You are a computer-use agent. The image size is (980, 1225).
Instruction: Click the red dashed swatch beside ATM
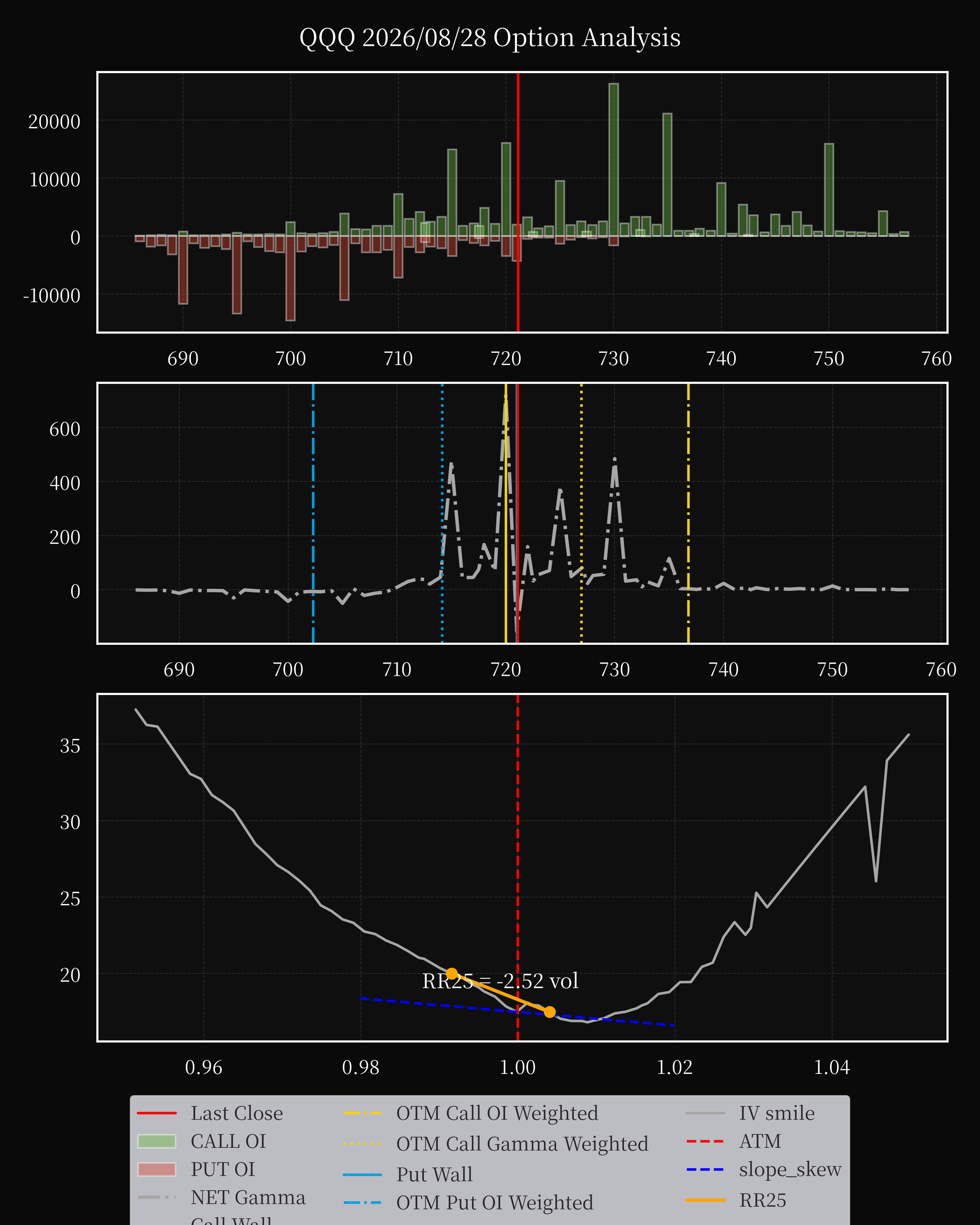point(706,1141)
